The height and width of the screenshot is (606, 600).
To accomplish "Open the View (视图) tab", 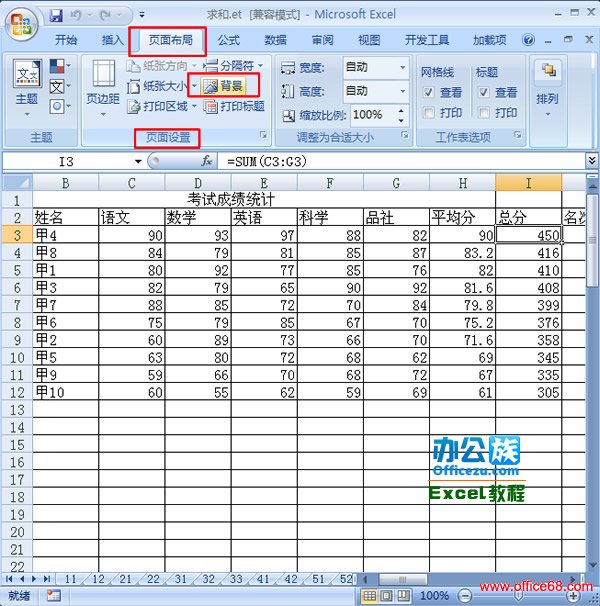I will click(x=369, y=40).
